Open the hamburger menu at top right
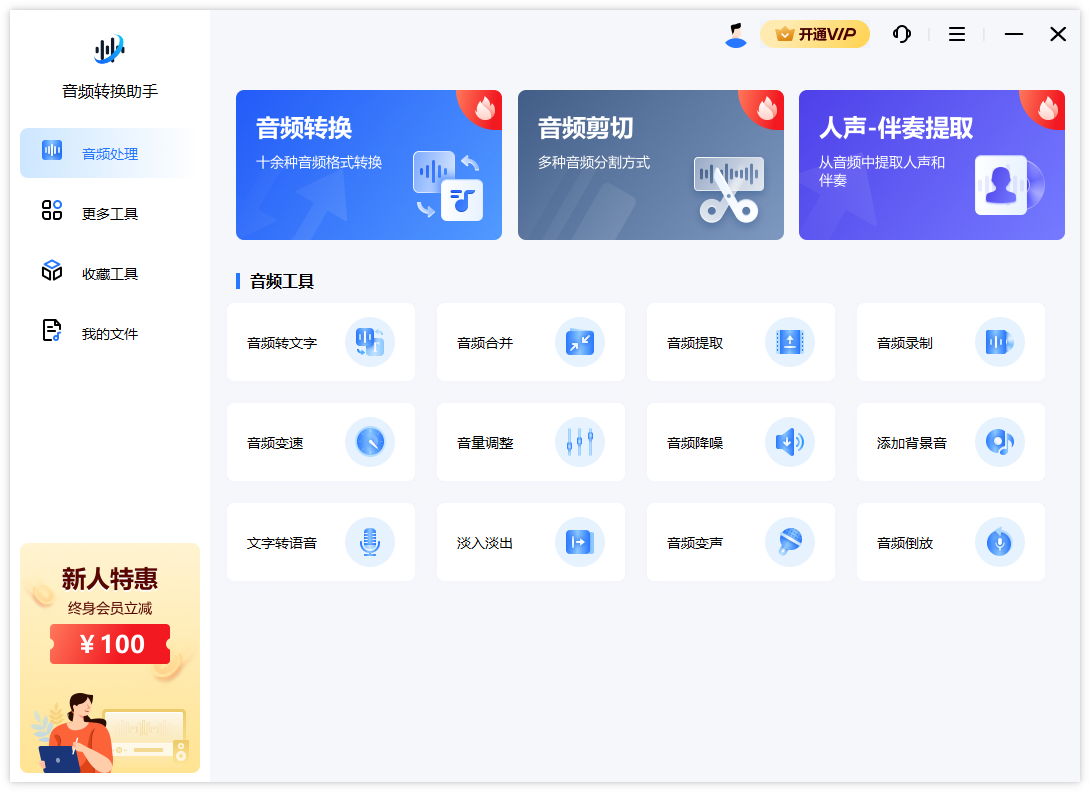This screenshot has height=792, width=1090. (x=956, y=33)
